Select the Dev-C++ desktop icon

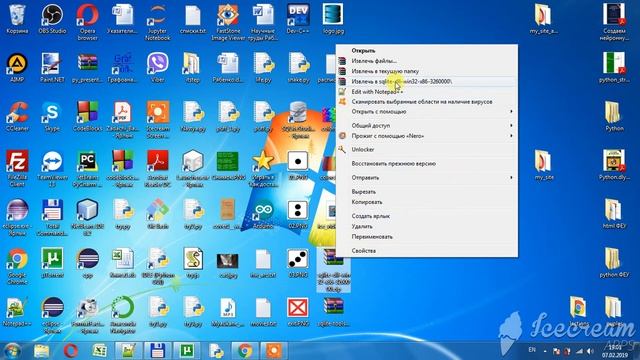[298, 20]
